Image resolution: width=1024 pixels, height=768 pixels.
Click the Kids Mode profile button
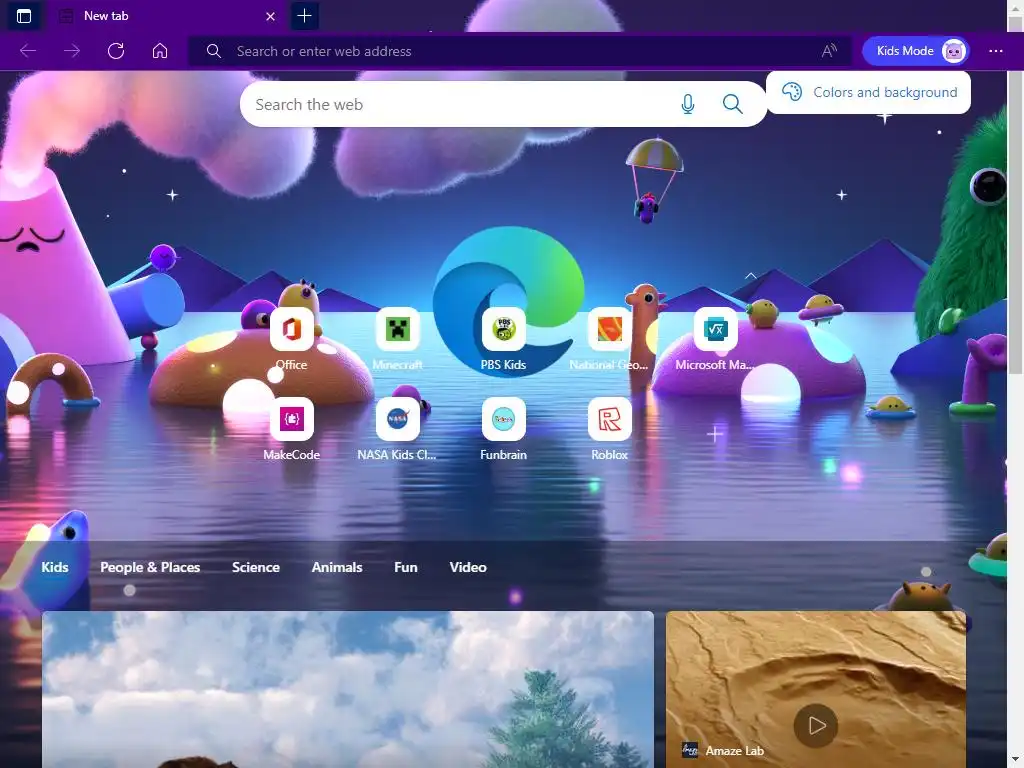[915, 51]
